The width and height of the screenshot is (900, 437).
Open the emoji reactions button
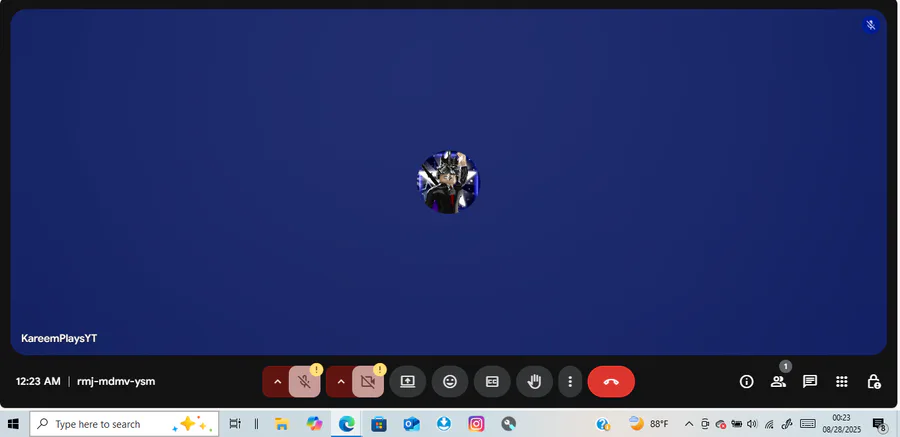click(450, 382)
